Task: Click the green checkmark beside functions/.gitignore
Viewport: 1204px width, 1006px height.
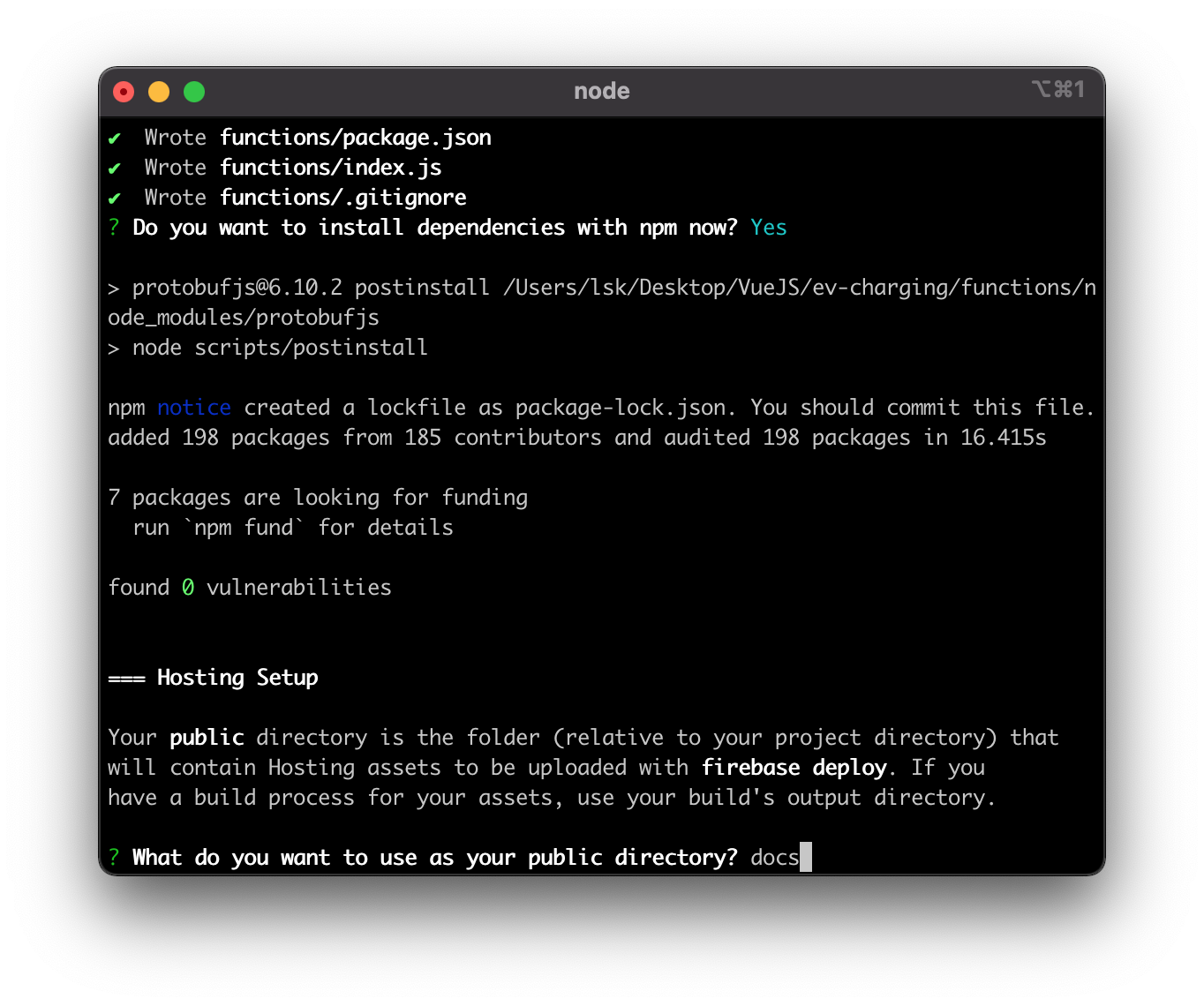Action: 114,199
